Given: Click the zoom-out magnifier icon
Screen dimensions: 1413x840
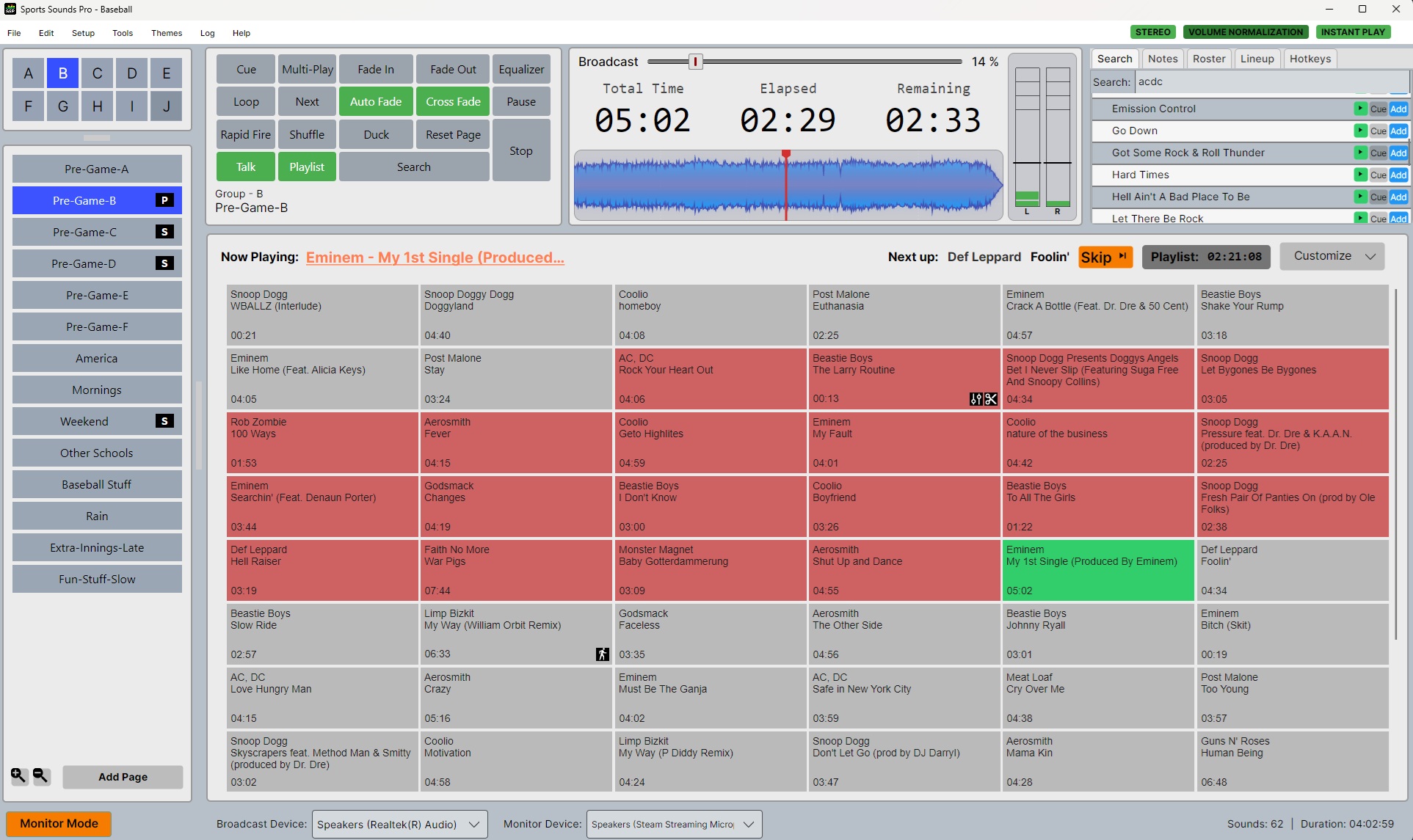Looking at the screenshot, I should pyautogui.click(x=41, y=775).
